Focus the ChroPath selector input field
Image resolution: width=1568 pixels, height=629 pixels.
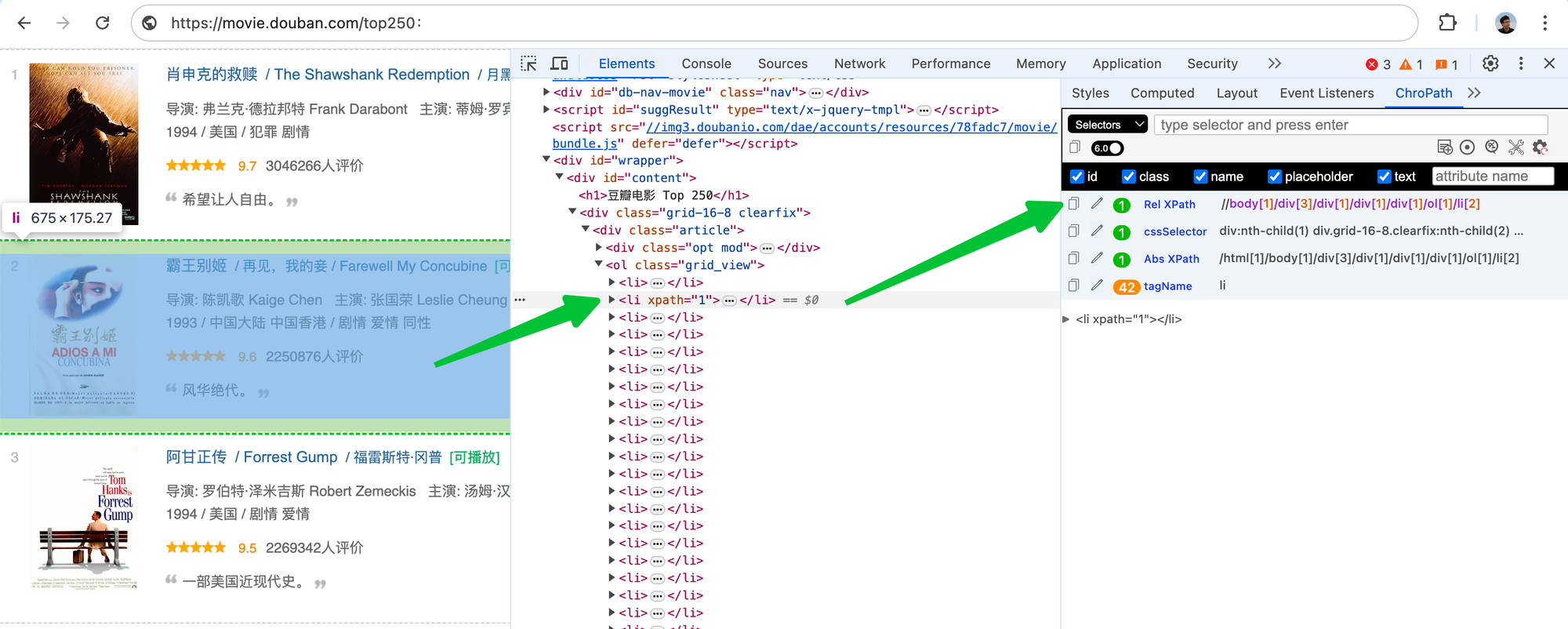point(1351,125)
